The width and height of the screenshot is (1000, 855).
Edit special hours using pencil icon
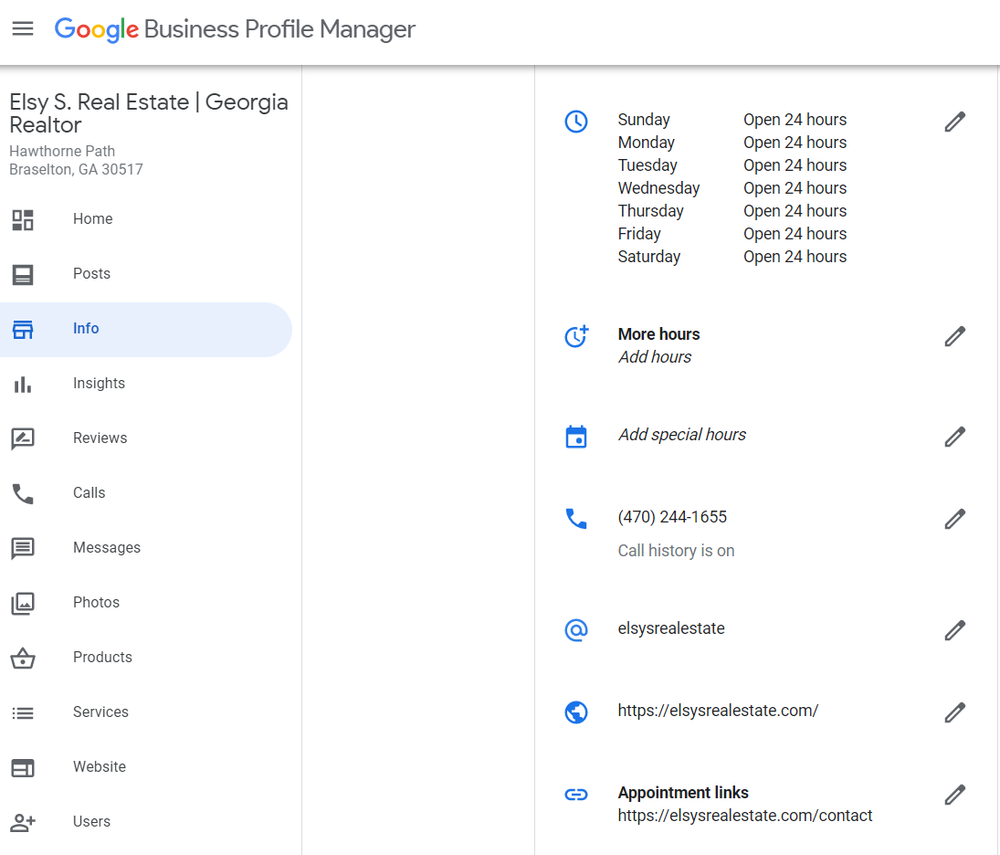[955, 437]
